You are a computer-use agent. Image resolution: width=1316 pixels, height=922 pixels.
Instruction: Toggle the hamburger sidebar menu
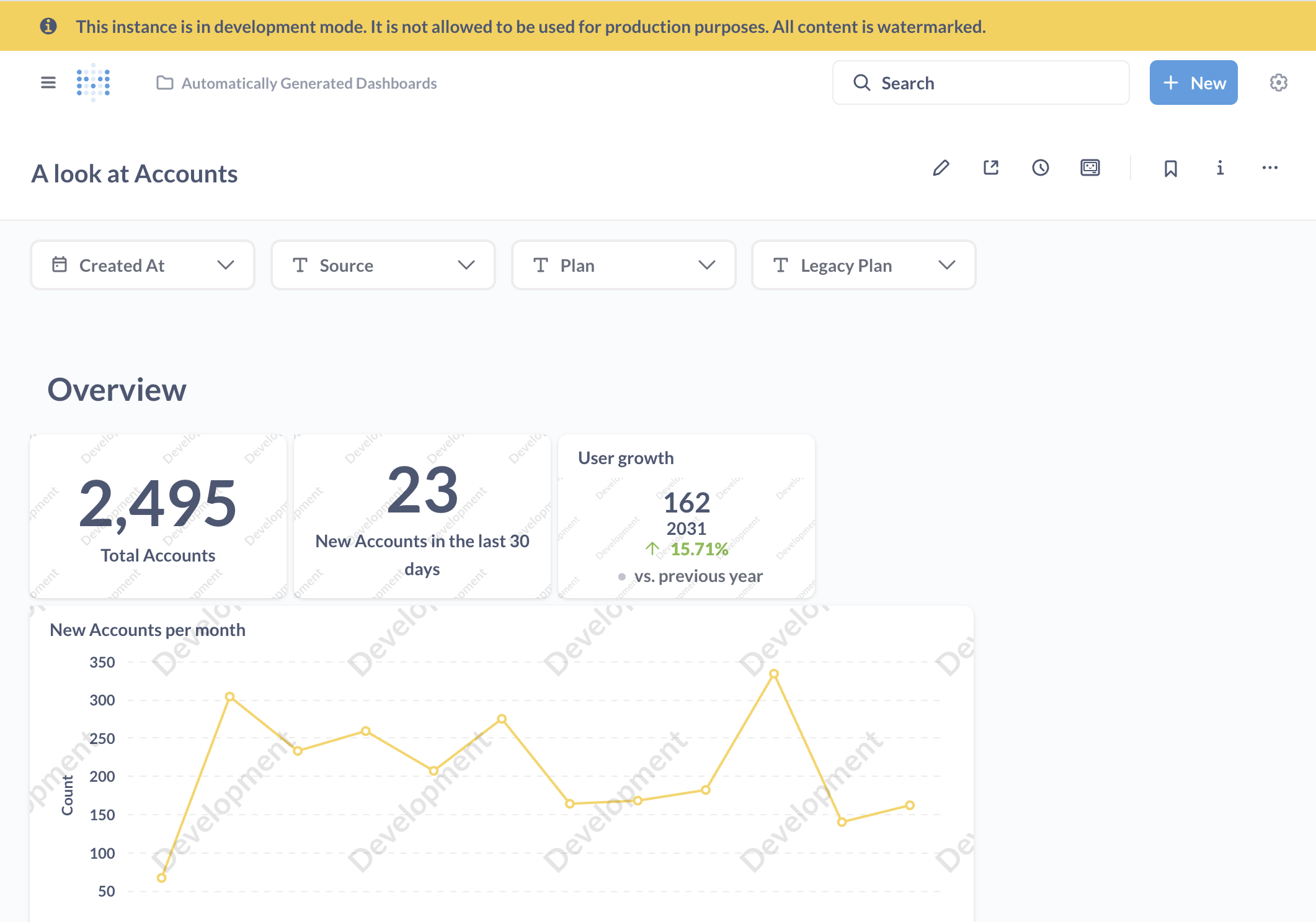coord(48,83)
